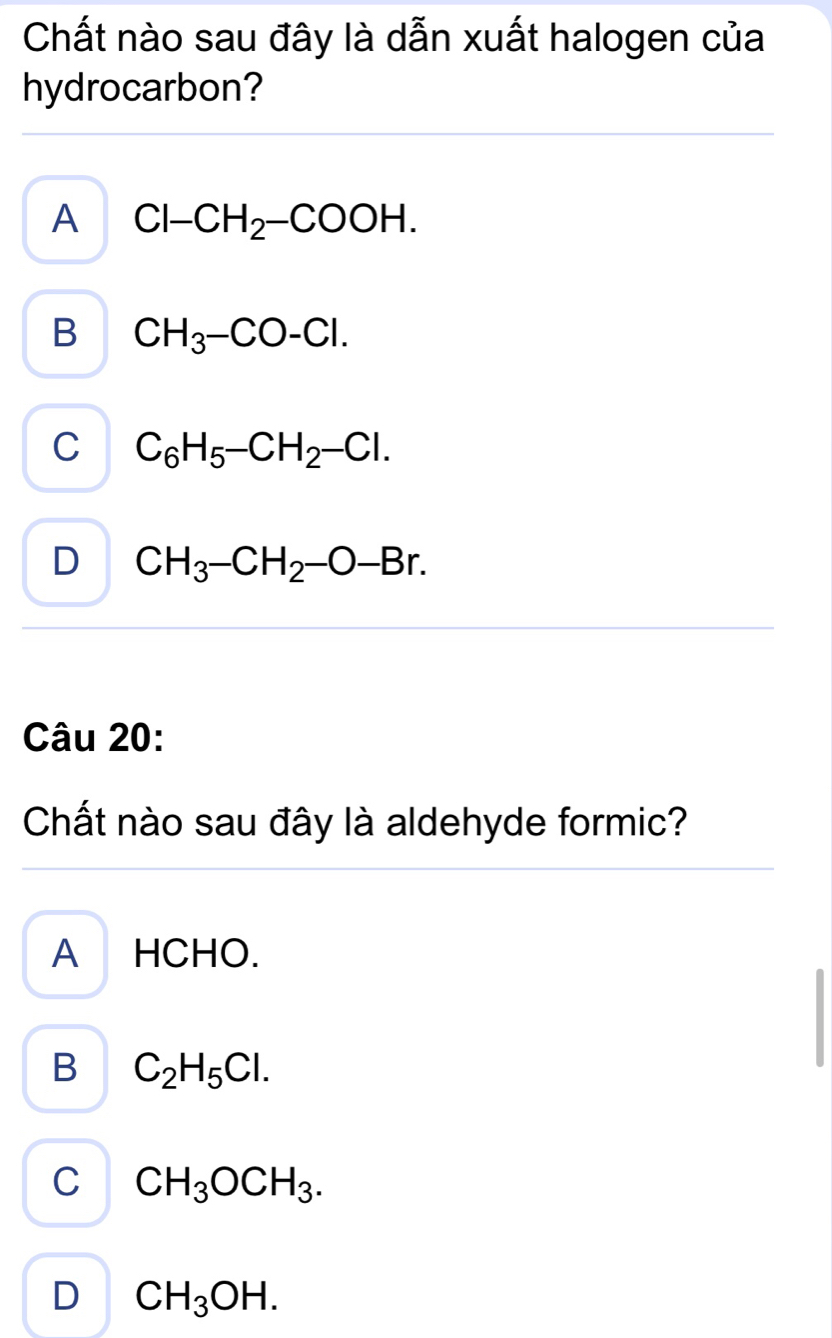Choose letter B box beside CH3–CO-Cl

[66, 333]
